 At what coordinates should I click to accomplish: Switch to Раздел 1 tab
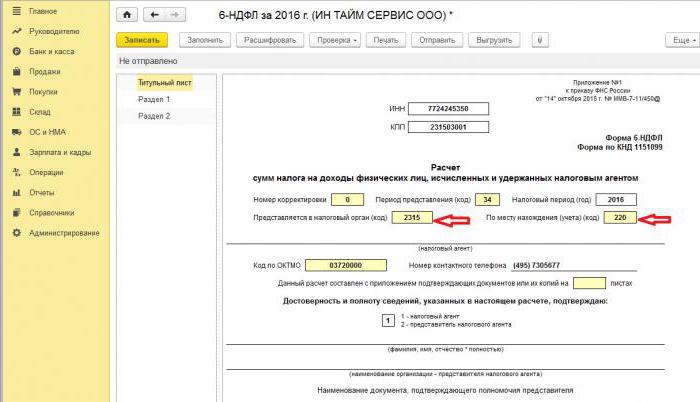(x=154, y=100)
